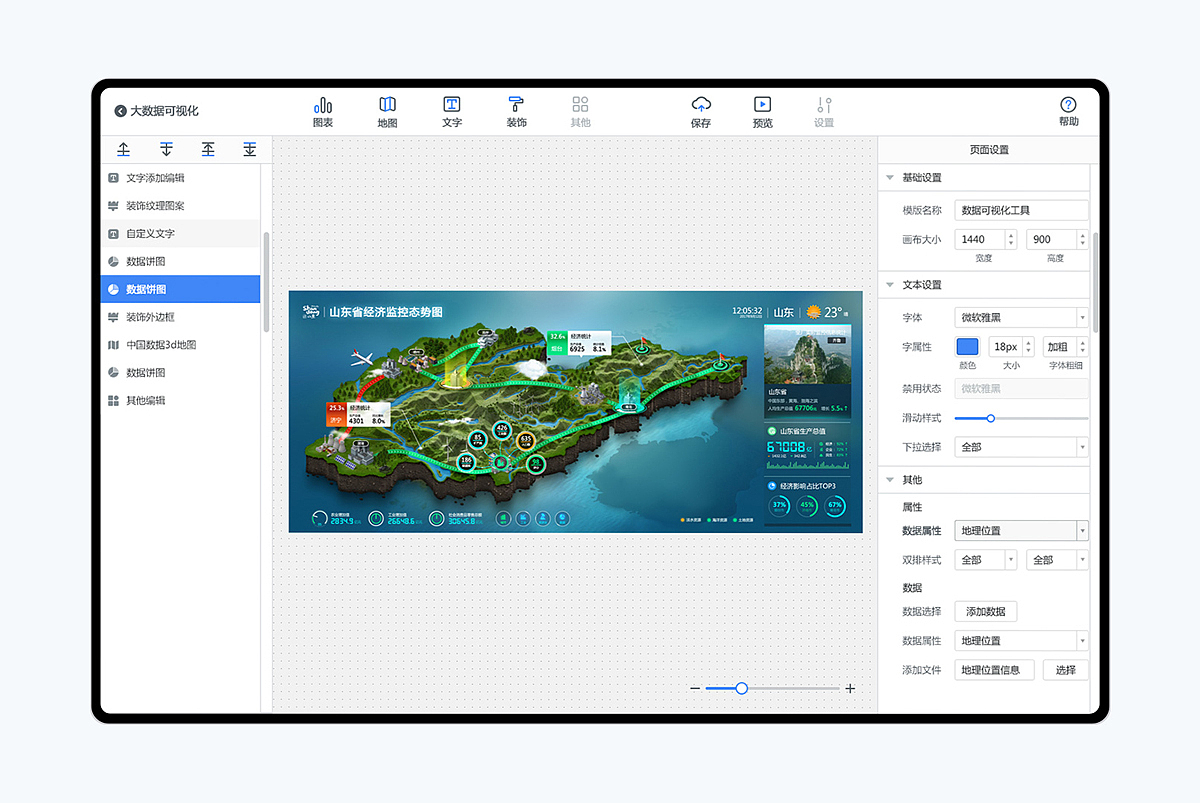Click the 页面设置 panel header
The height and width of the screenshot is (803, 1200).
(x=989, y=149)
